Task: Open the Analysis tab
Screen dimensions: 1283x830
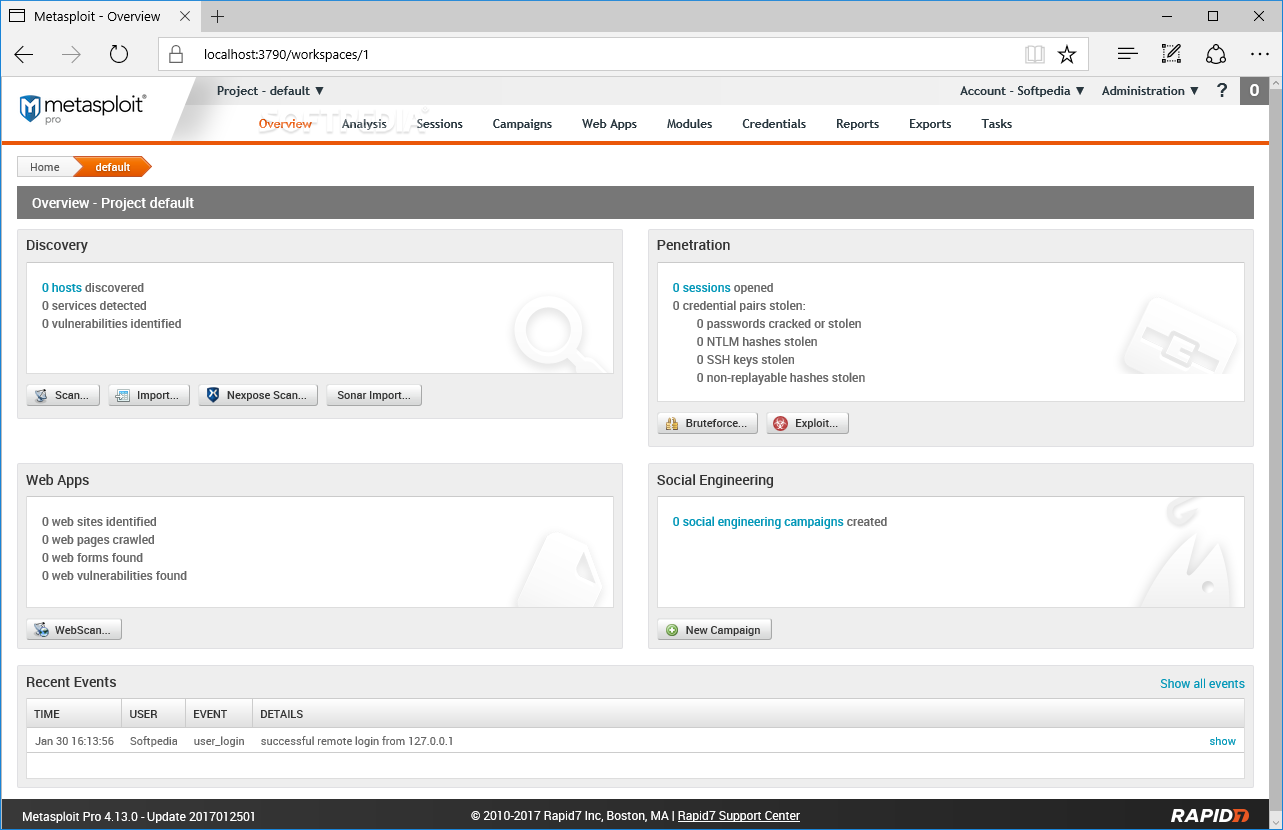Action: click(364, 124)
